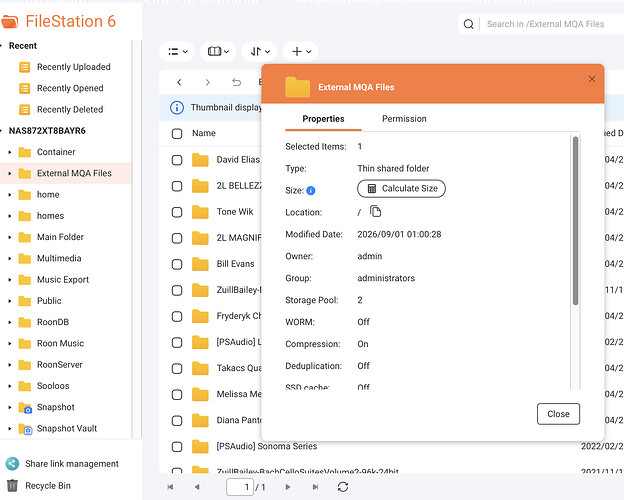Check the Tone Wik folder checkbox
Image resolution: width=624 pixels, height=500 pixels.
177,212
